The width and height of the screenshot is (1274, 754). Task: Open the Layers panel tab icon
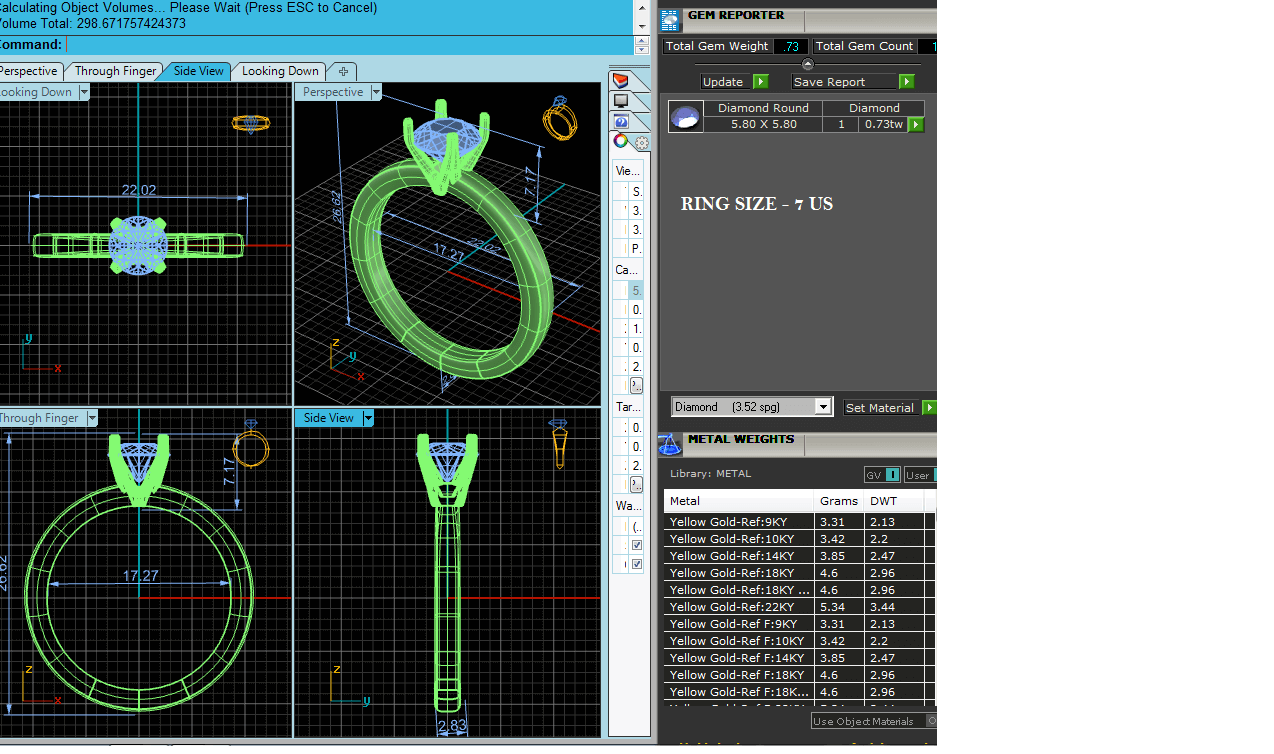[621, 80]
